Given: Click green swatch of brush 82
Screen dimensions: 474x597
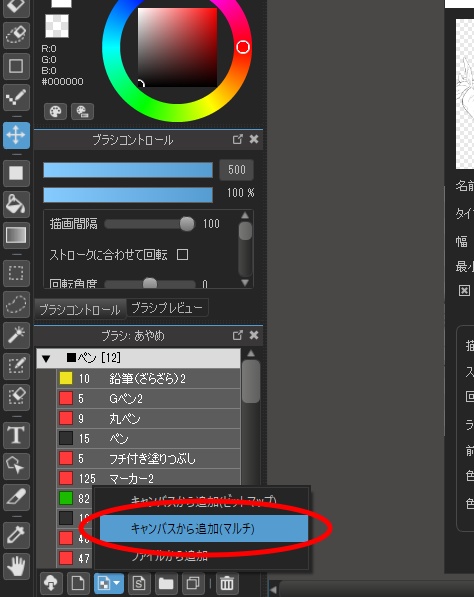Looking at the screenshot, I should tap(66, 498).
